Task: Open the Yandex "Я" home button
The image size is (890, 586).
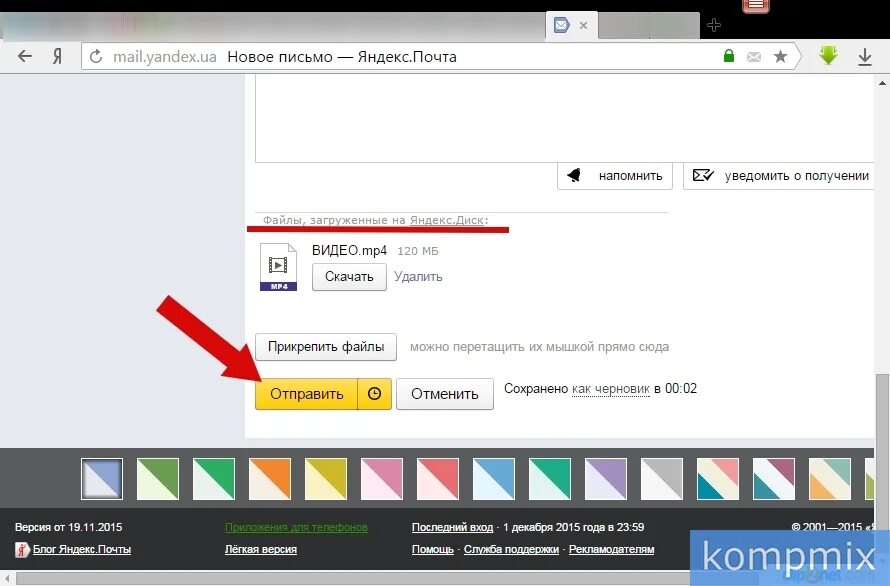Action: tap(57, 56)
